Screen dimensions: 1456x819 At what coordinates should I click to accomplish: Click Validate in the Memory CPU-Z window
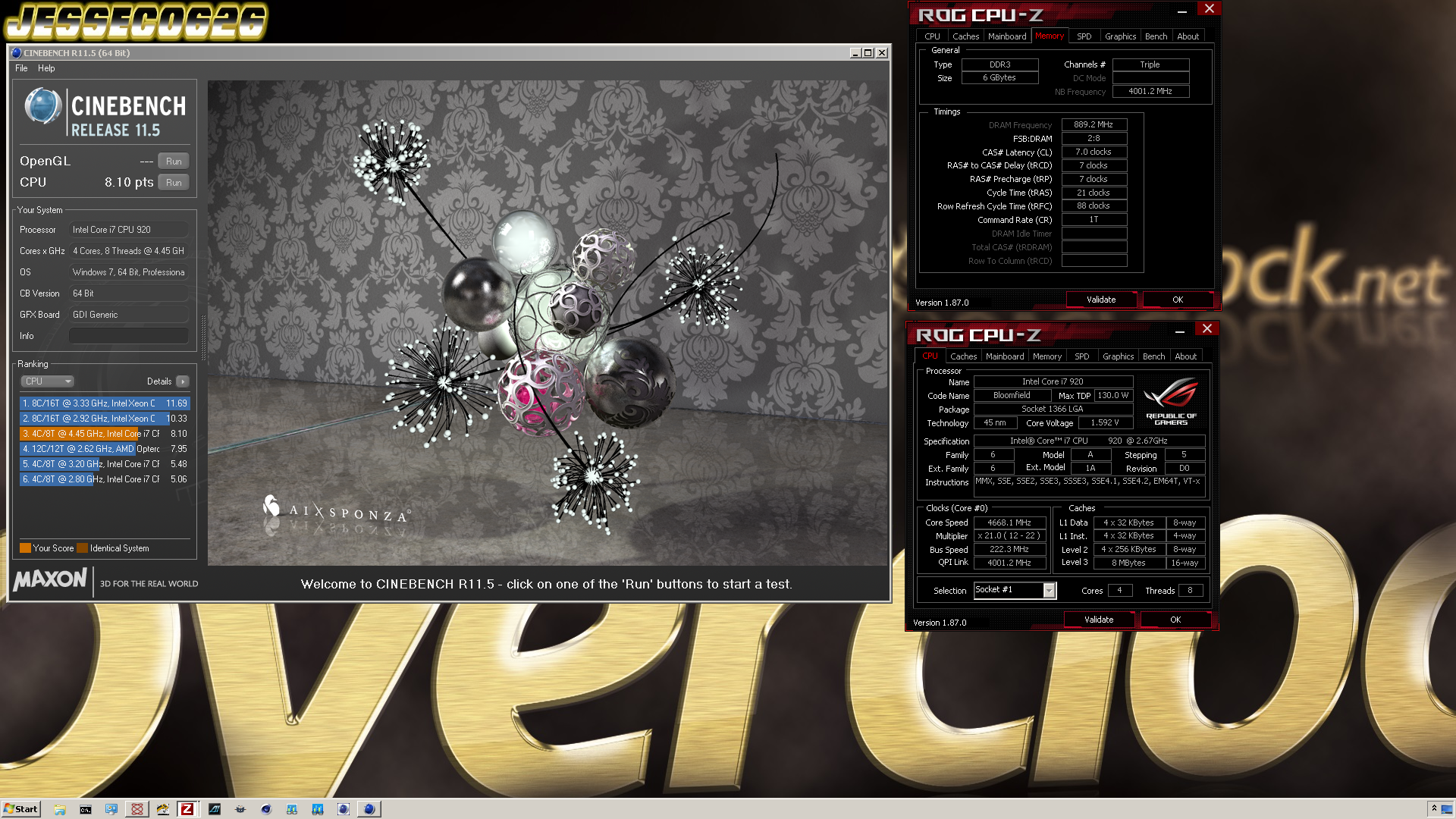1101,300
